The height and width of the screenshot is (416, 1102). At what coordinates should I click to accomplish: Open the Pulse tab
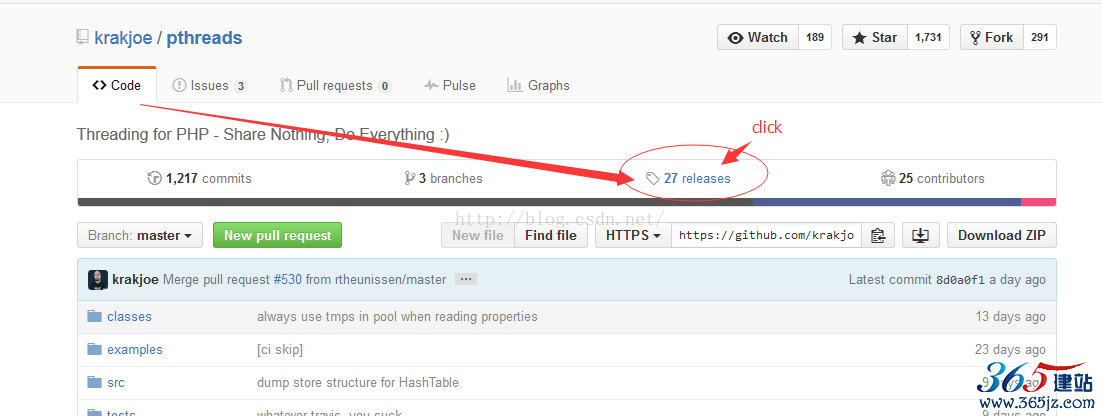[450, 86]
